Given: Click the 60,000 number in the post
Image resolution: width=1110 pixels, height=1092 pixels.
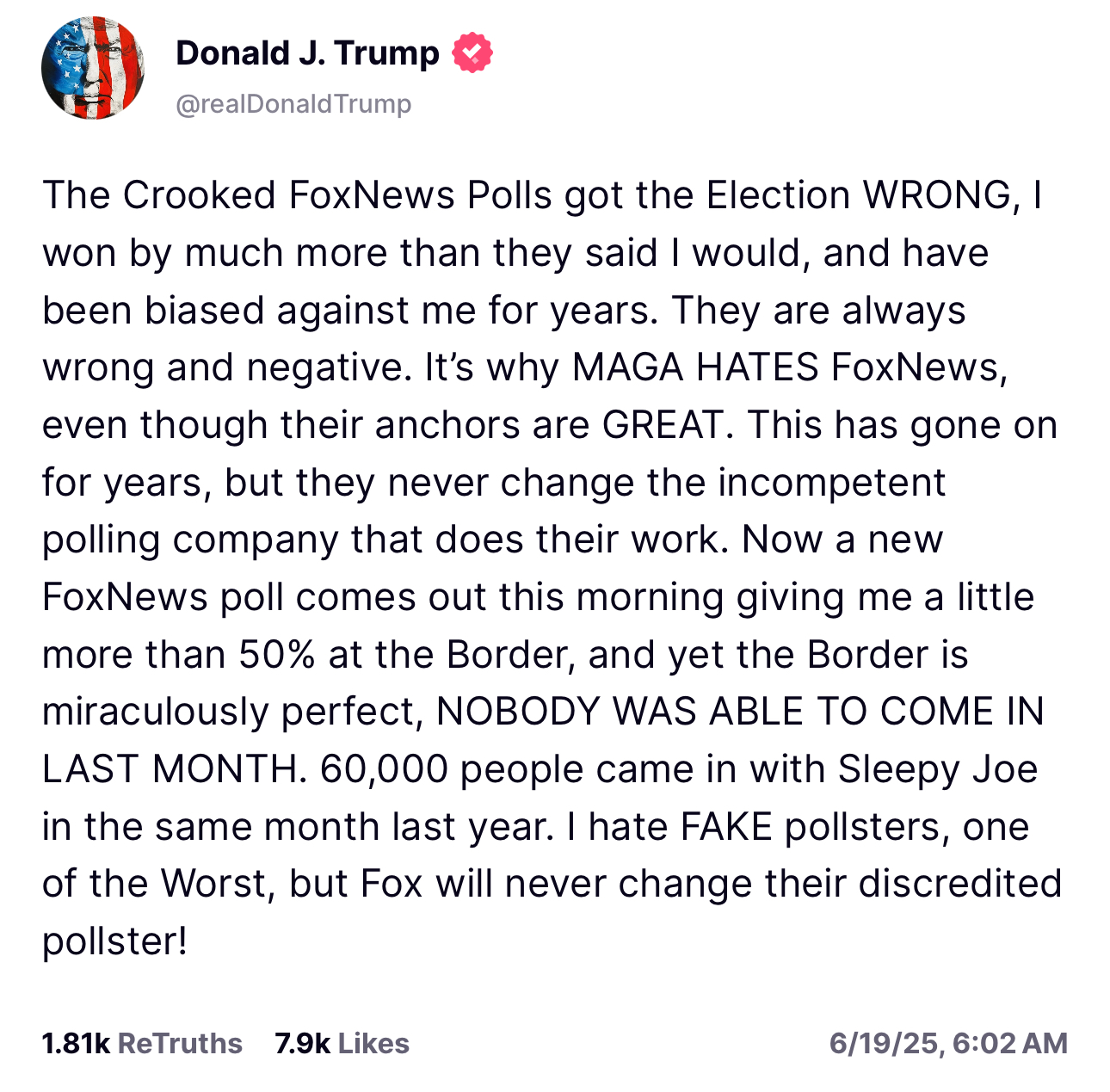Looking at the screenshot, I should [x=385, y=770].
